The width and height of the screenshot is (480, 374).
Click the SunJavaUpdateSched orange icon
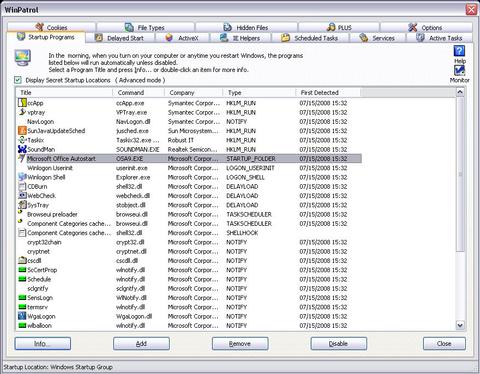[x=22, y=131]
